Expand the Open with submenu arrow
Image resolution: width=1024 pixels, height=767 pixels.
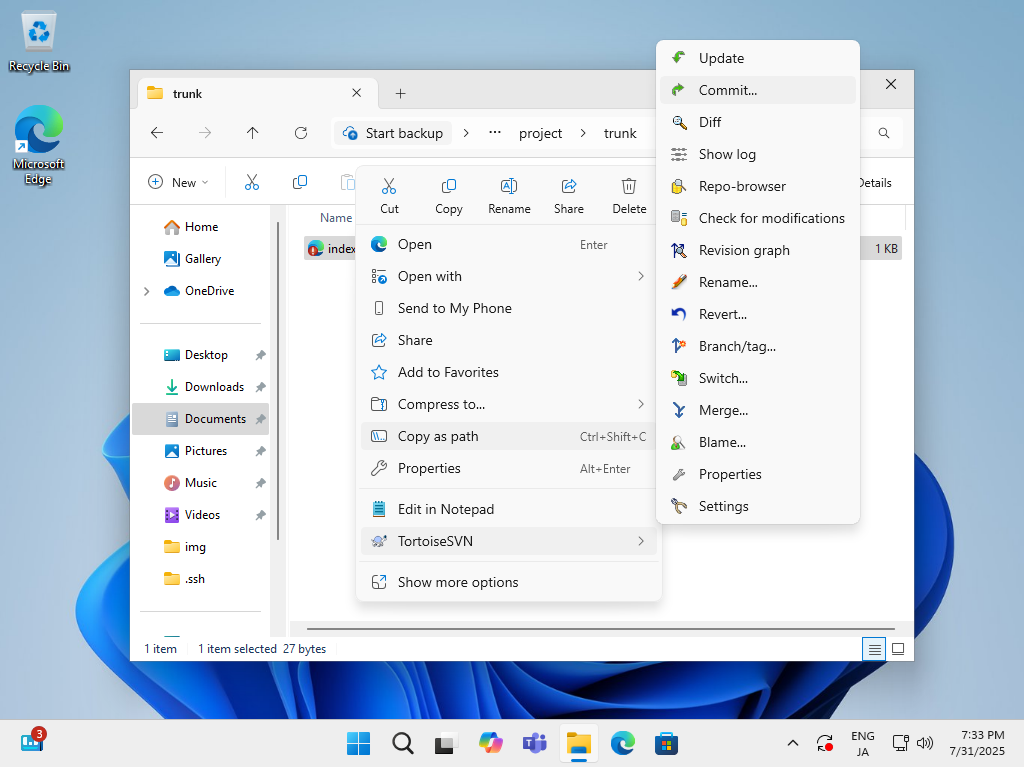pyautogui.click(x=641, y=276)
